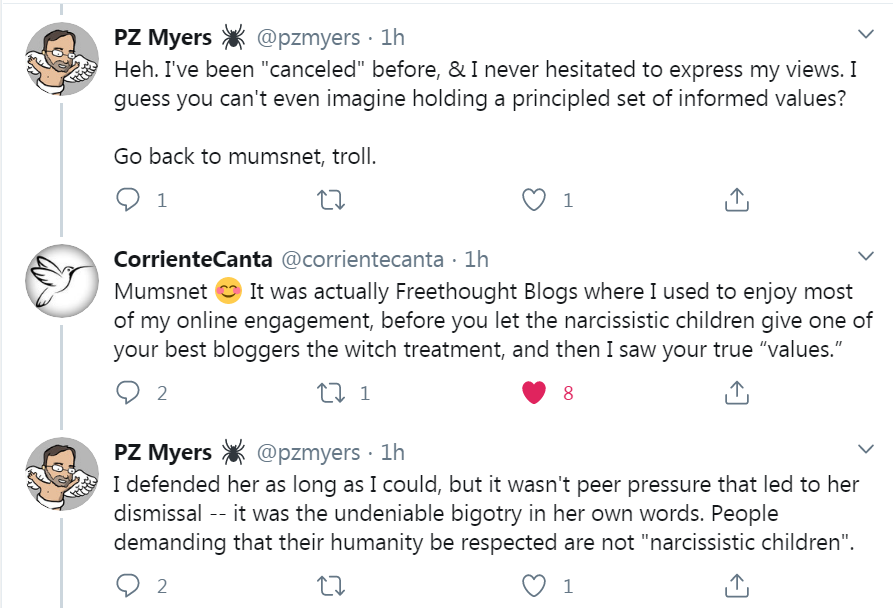Open the @corrientecanta profile handle
This screenshot has height=608, width=893.
point(360,260)
